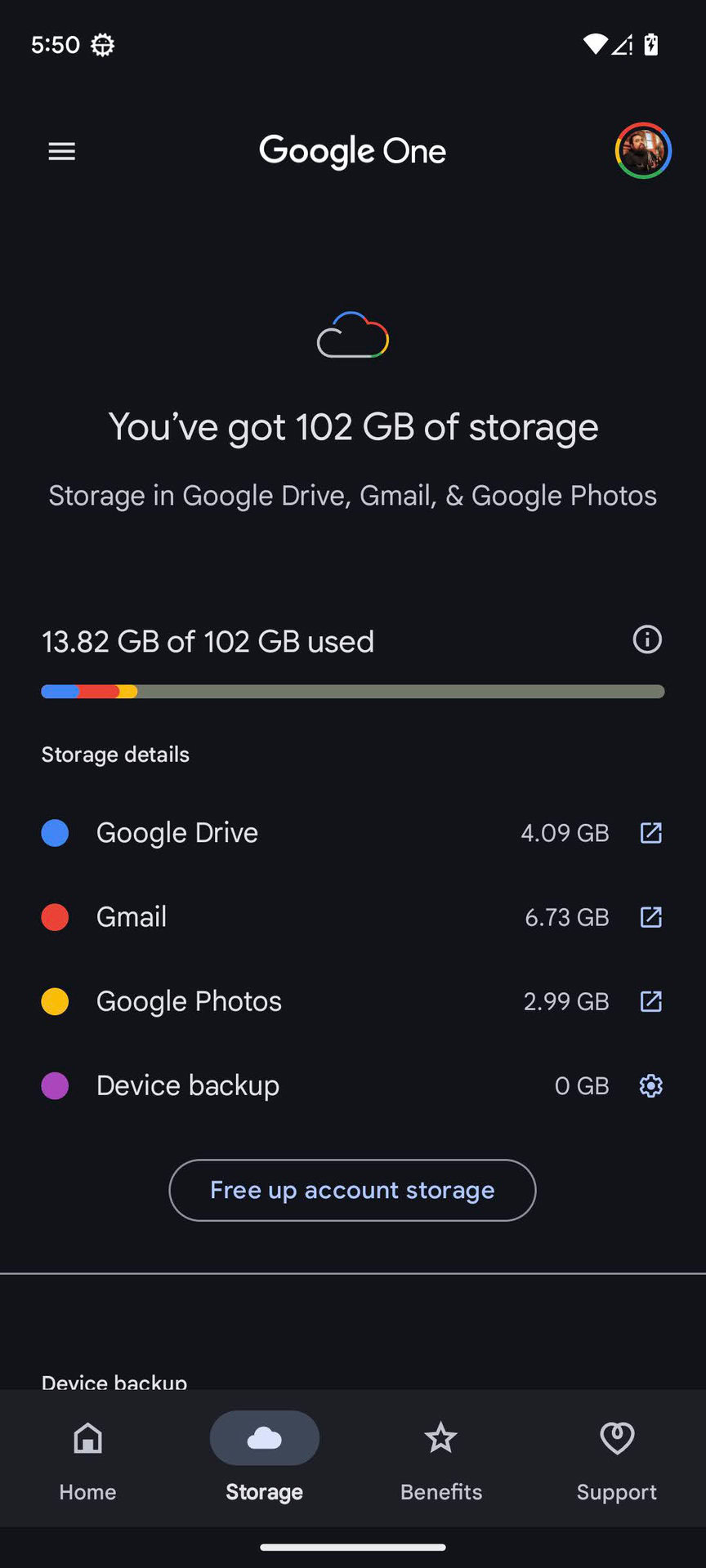Screen dimensions: 706x1568
Task: Open Device backup settings gear
Action: pyautogui.click(x=650, y=1085)
